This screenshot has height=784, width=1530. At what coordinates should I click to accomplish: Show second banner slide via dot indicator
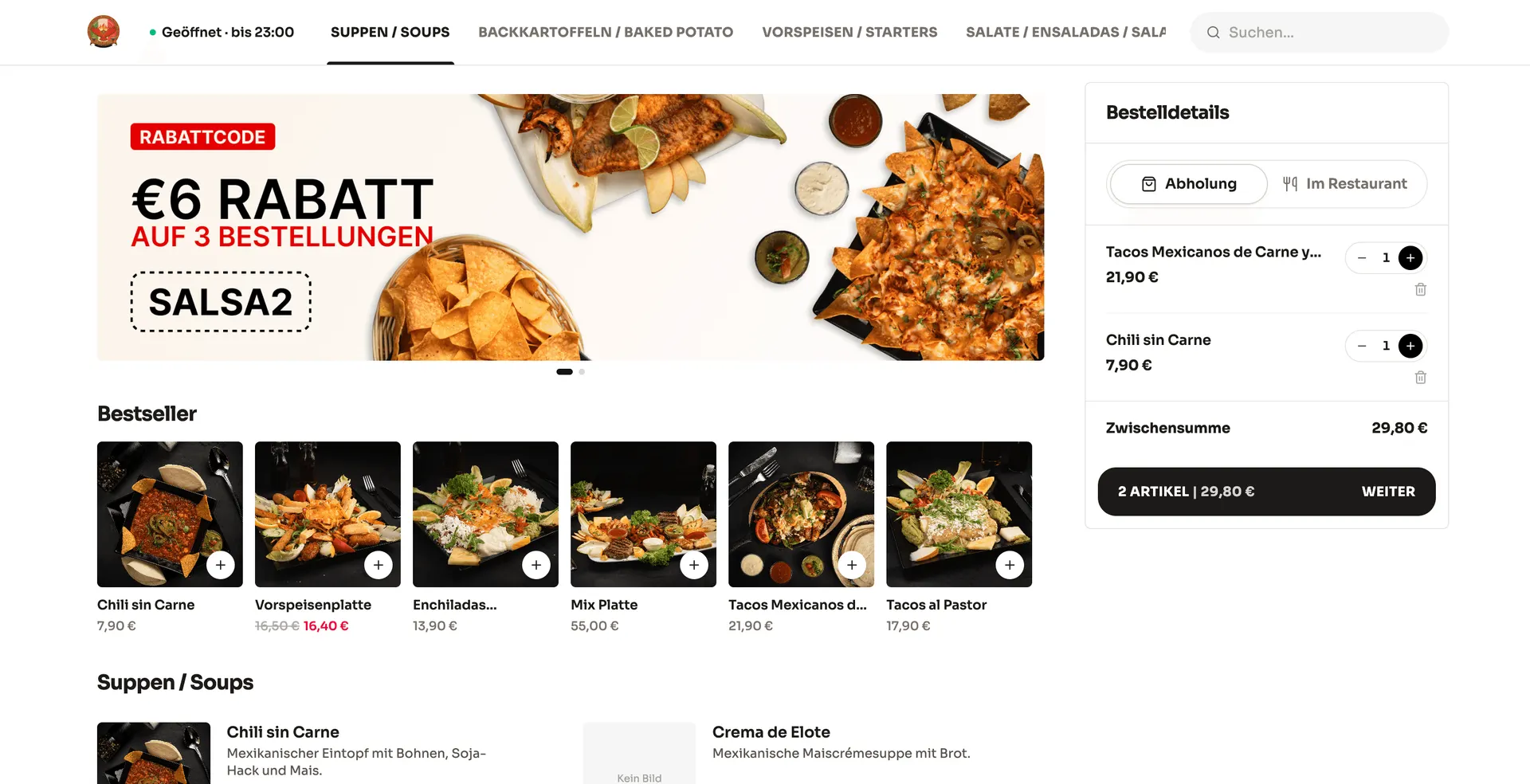tap(582, 371)
